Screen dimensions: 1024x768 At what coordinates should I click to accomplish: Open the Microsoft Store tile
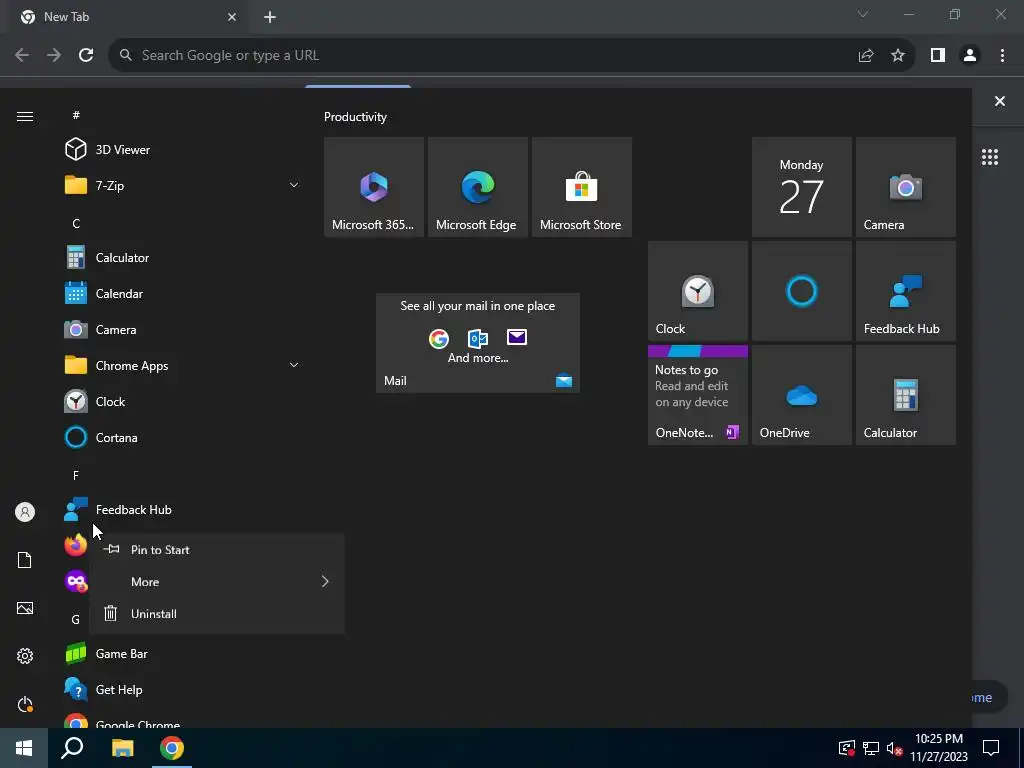tap(581, 187)
